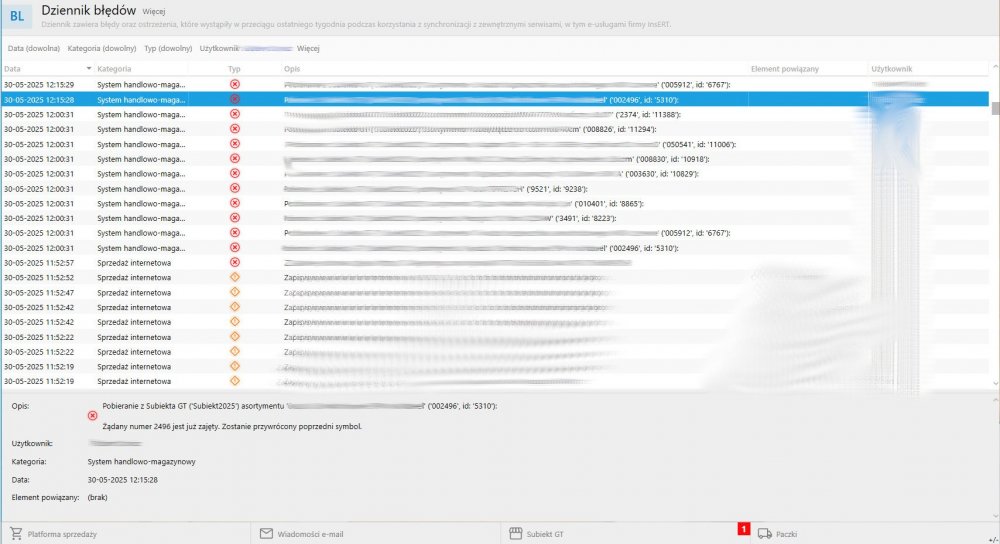The height and width of the screenshot is (544, 1000).
Task: Click the sort arrow on Data column
Action: [x=89, y=69]
